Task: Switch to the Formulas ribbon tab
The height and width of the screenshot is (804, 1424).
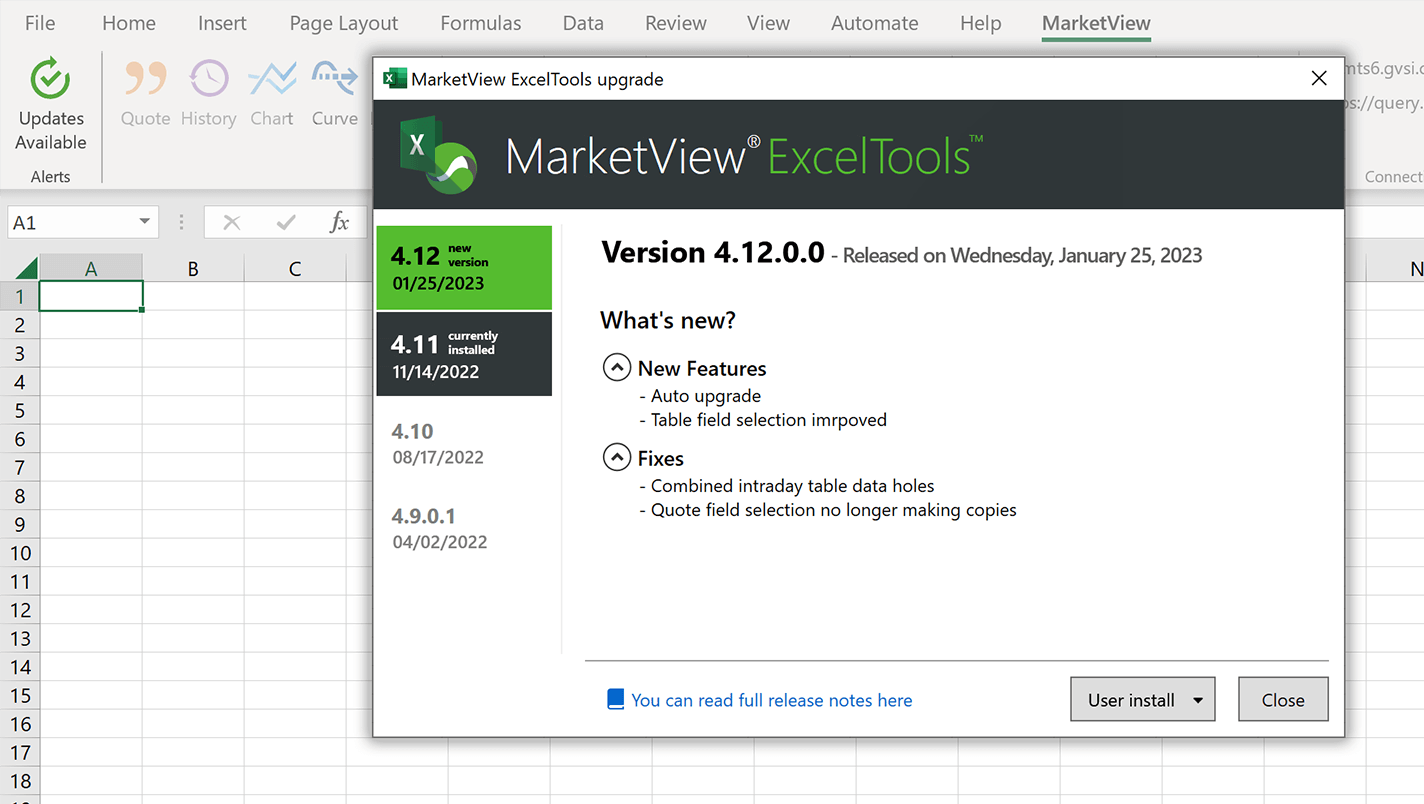Action: pos(481,23)
